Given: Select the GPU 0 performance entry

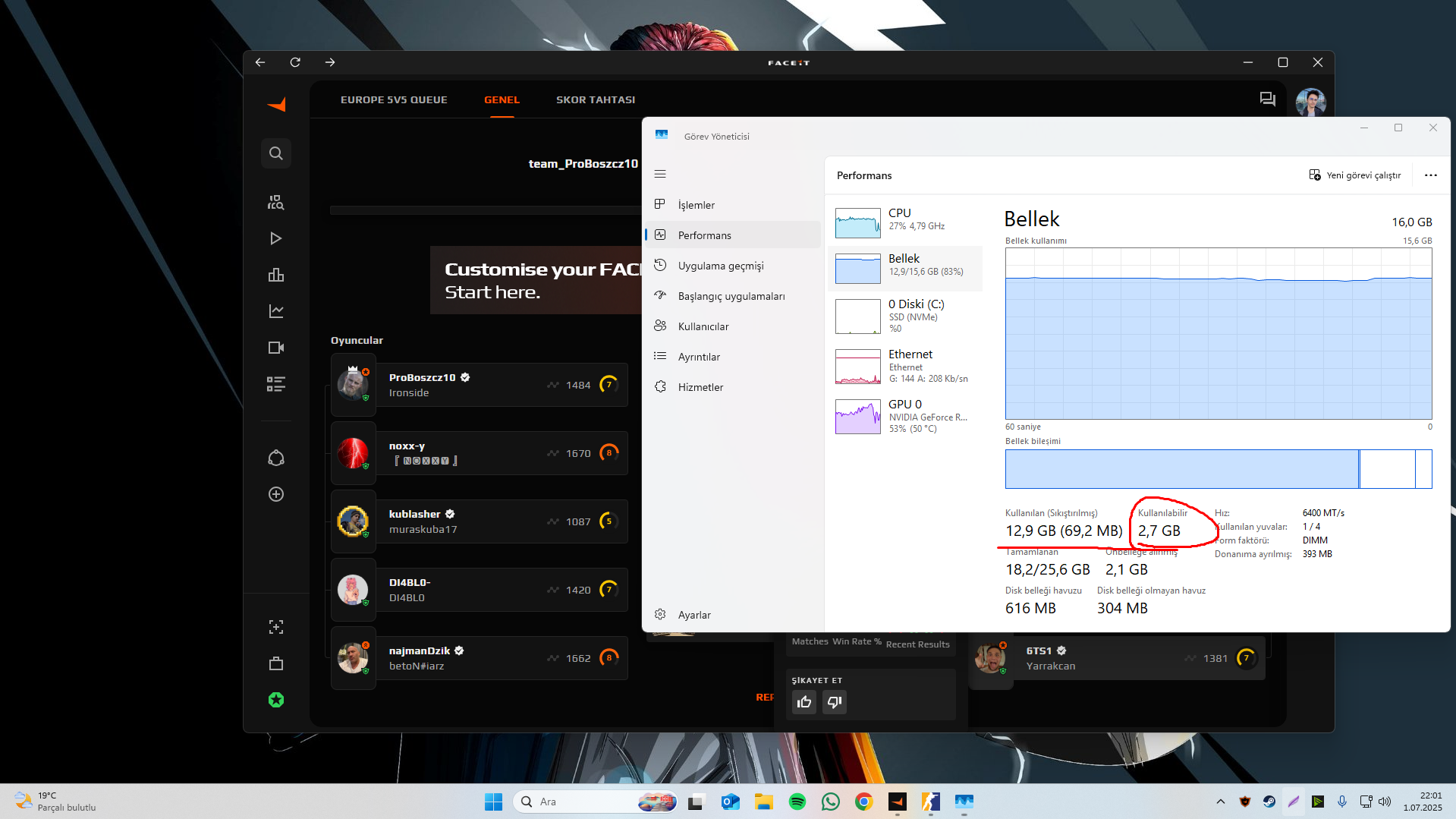Looking at the screenshot, I should tap(905, 416).
